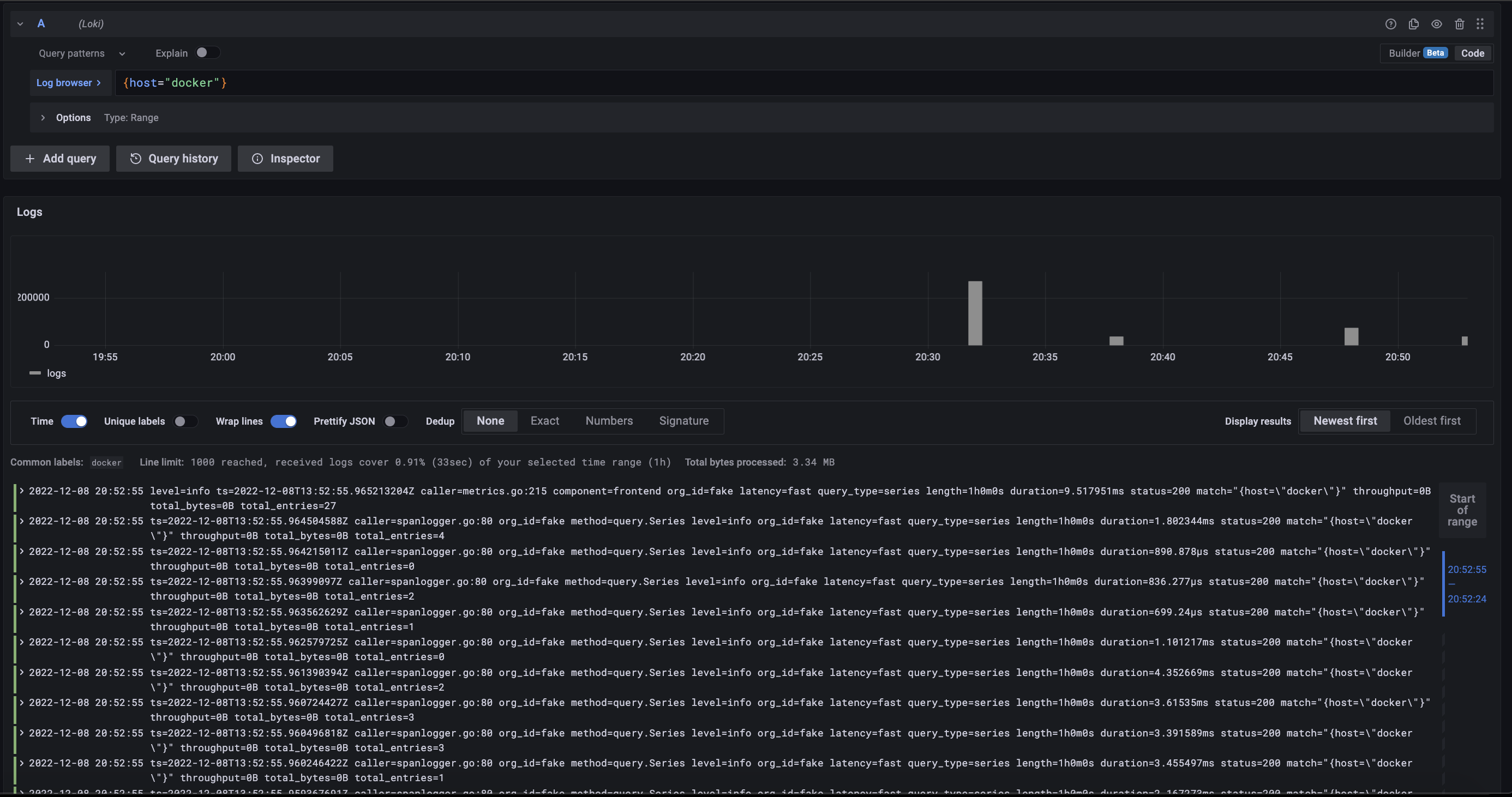
Task: Turn off the Time toggle
Action: click(75, 421)
